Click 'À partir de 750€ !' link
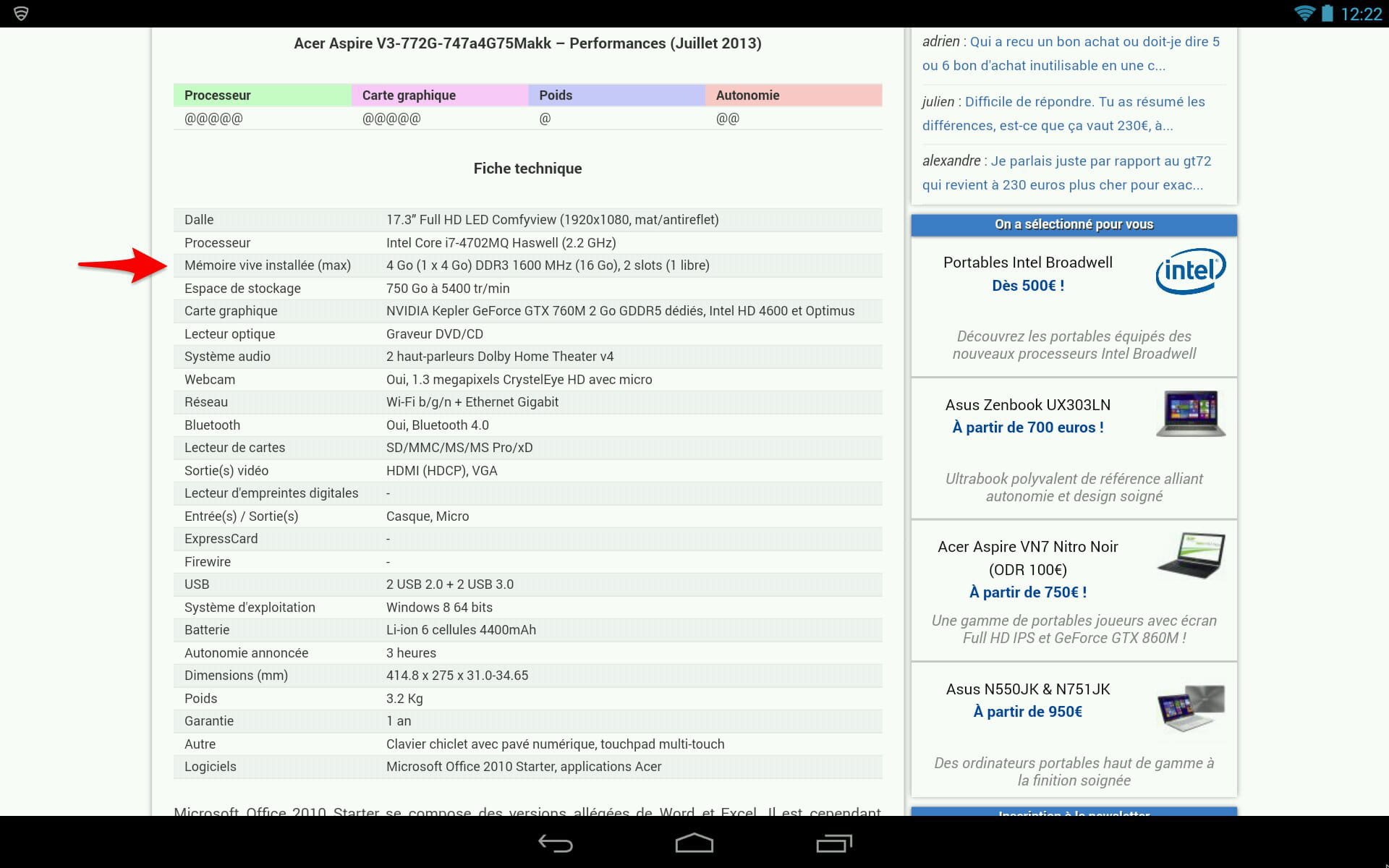1389x868 pixels. tap(1027, 592)
